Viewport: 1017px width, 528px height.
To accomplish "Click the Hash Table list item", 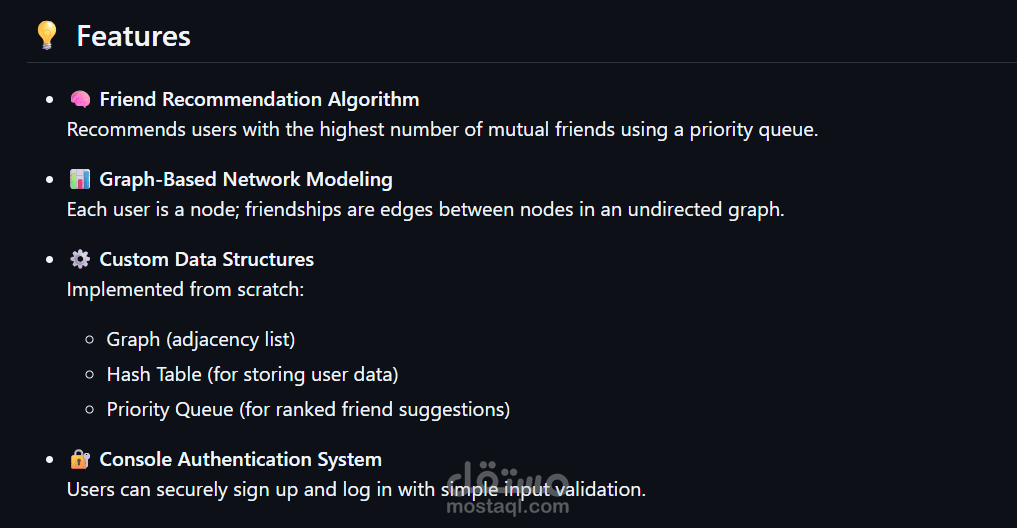I will click(x=252, y=375).
